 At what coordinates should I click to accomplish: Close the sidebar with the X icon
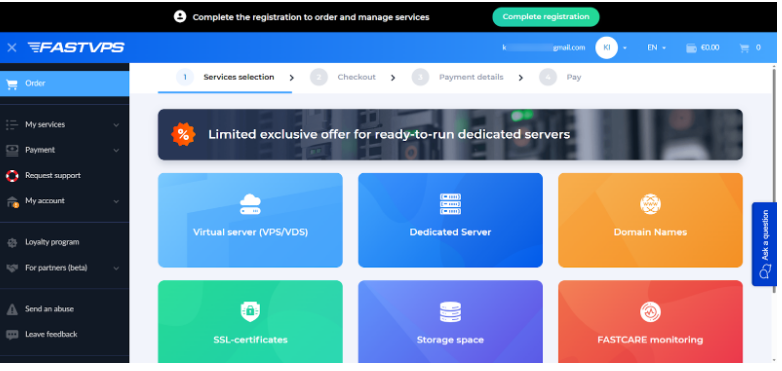pos(11,47)
